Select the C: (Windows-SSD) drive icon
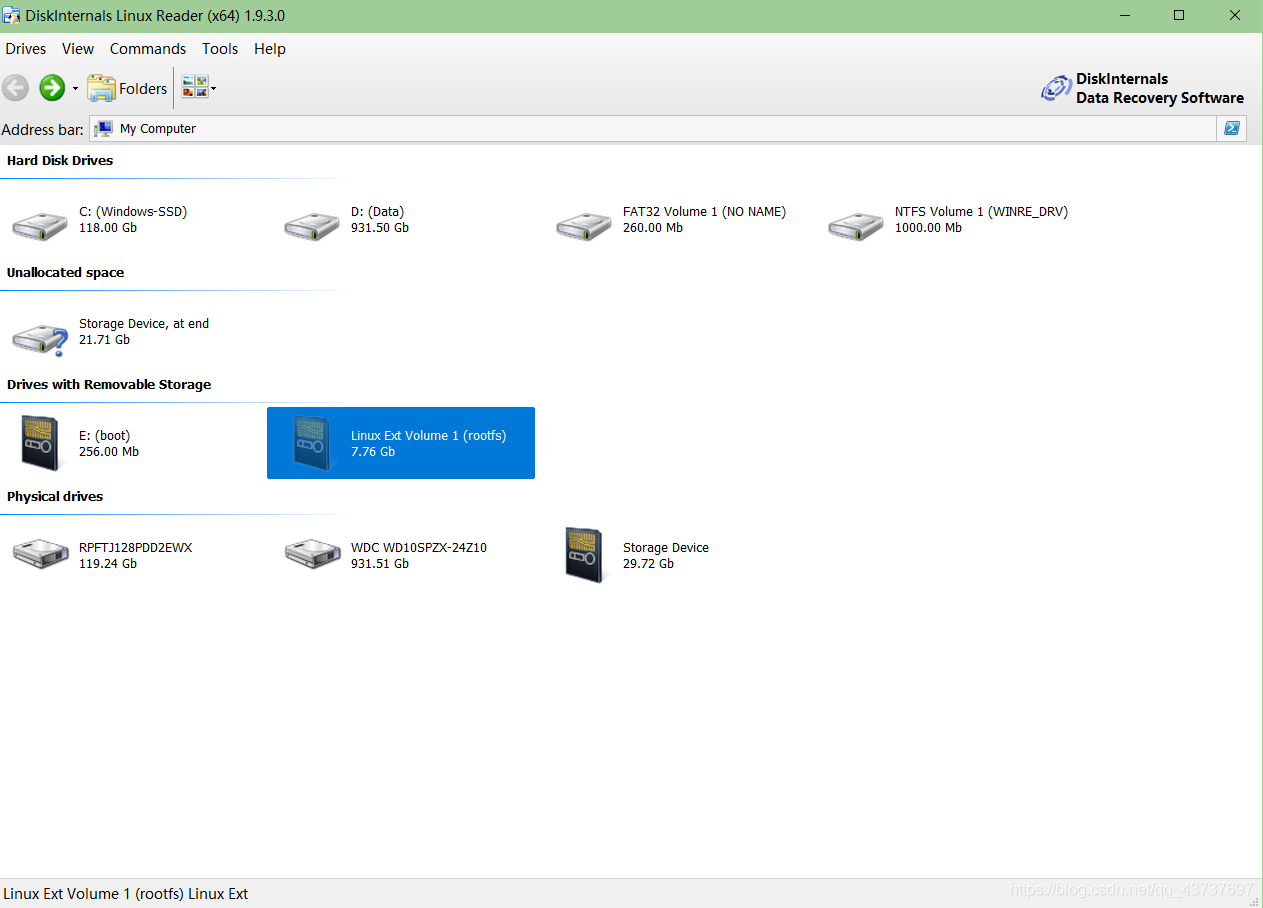 click(x=40, y=224)
